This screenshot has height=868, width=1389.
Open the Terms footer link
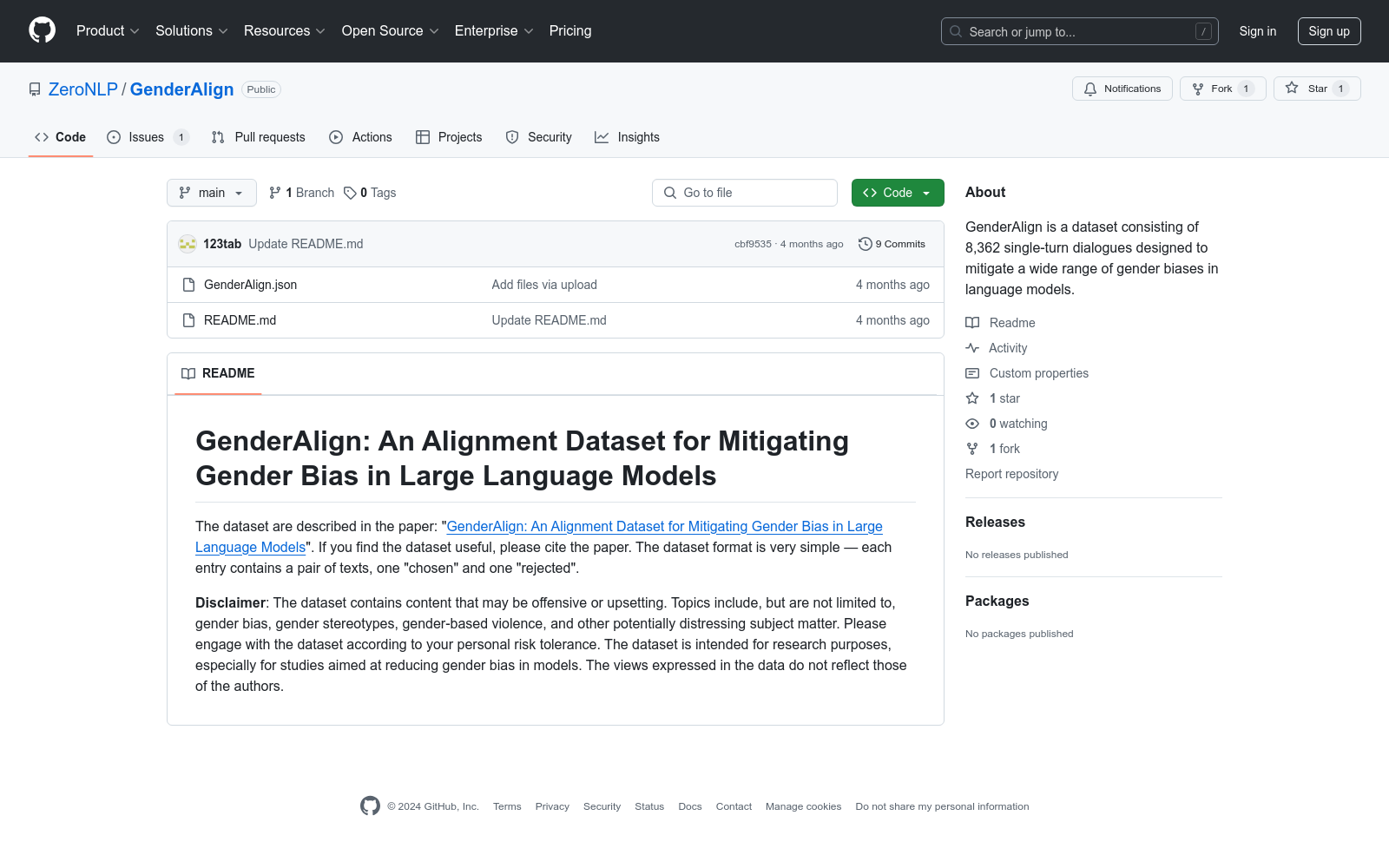click(x=507, y=806)
